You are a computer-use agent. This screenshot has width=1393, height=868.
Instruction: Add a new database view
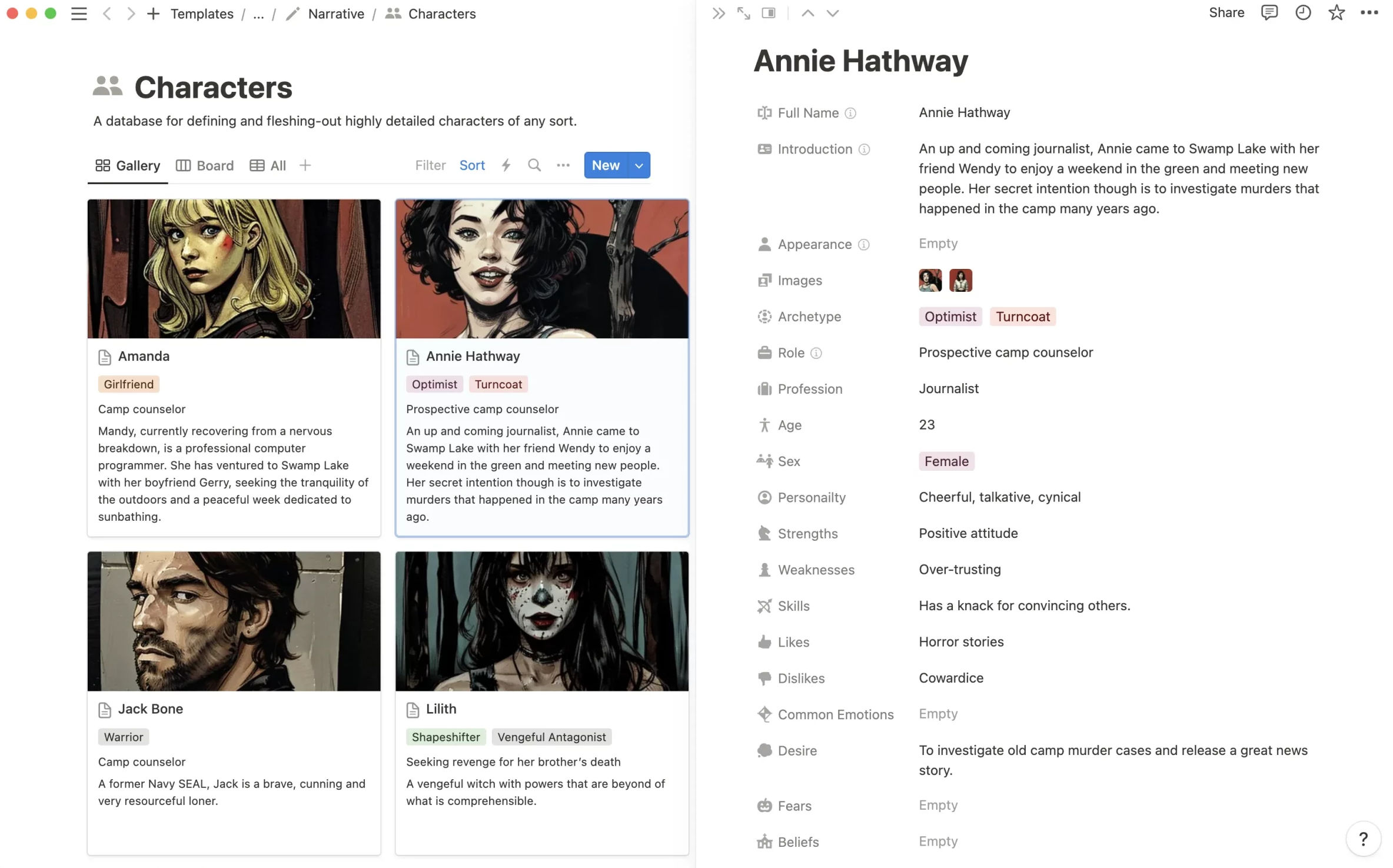[x=305, y=165]
